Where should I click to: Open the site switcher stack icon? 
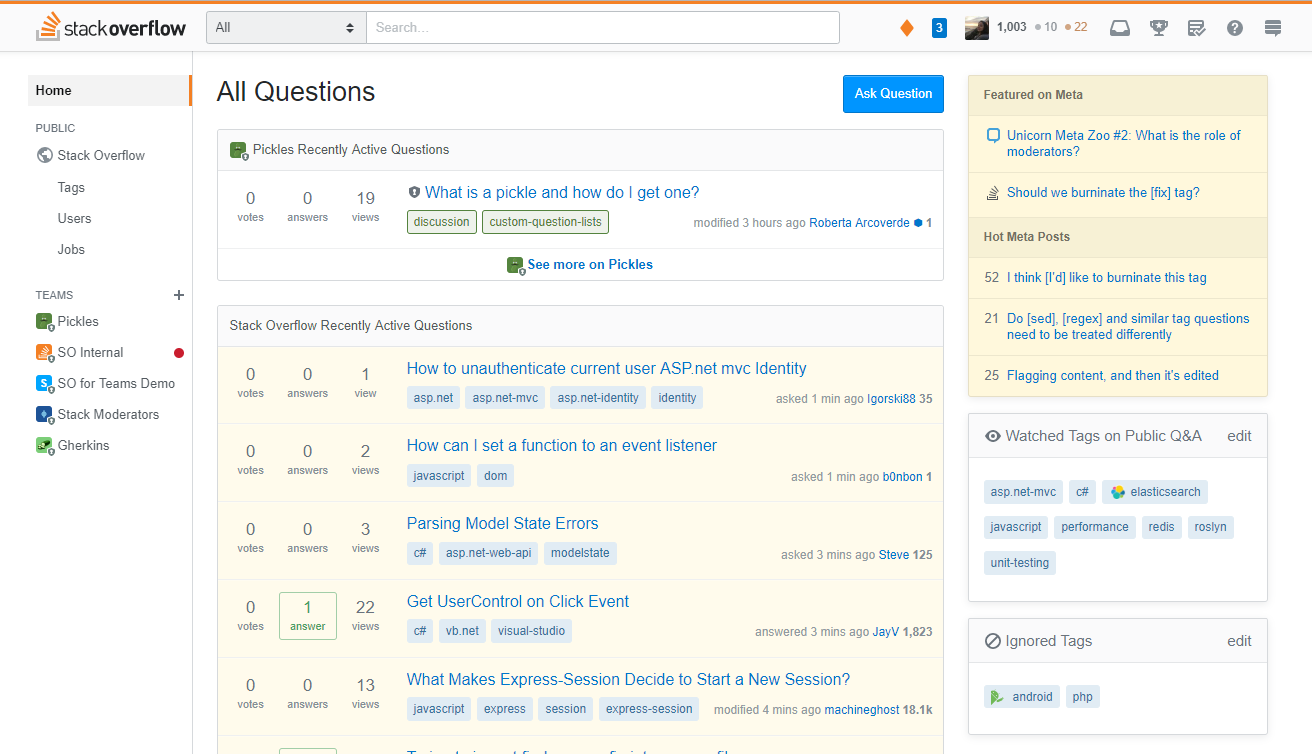(1273, 28)
